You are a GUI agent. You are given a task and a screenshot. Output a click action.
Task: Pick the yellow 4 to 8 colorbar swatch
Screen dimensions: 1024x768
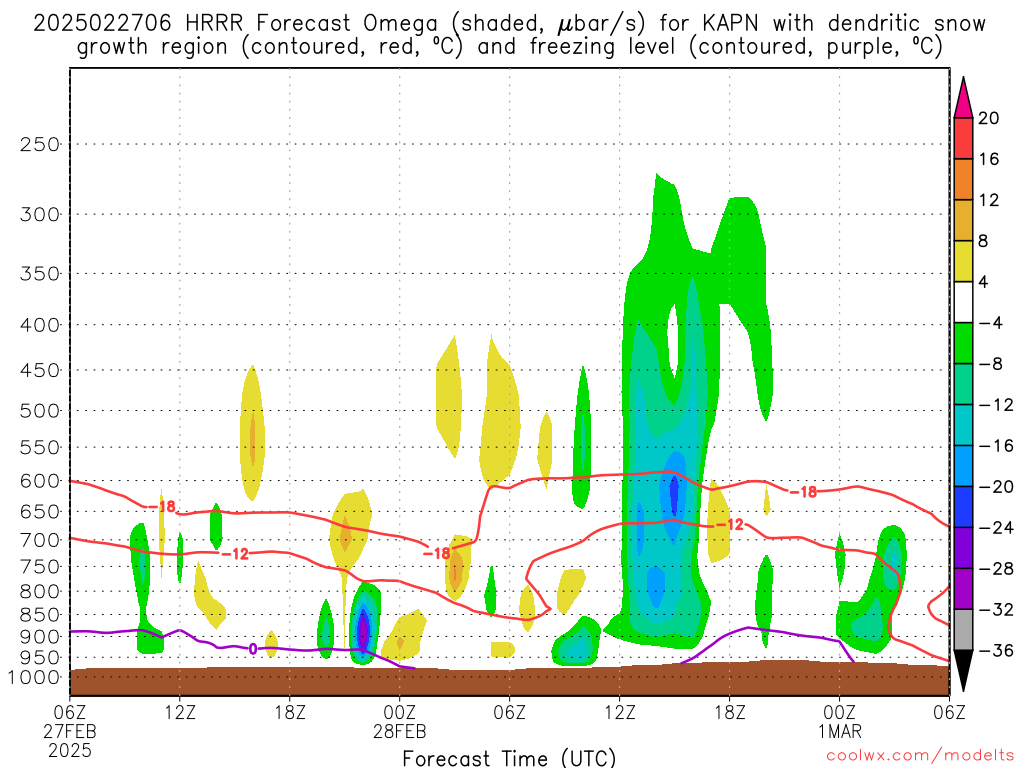tap(963, 262)
